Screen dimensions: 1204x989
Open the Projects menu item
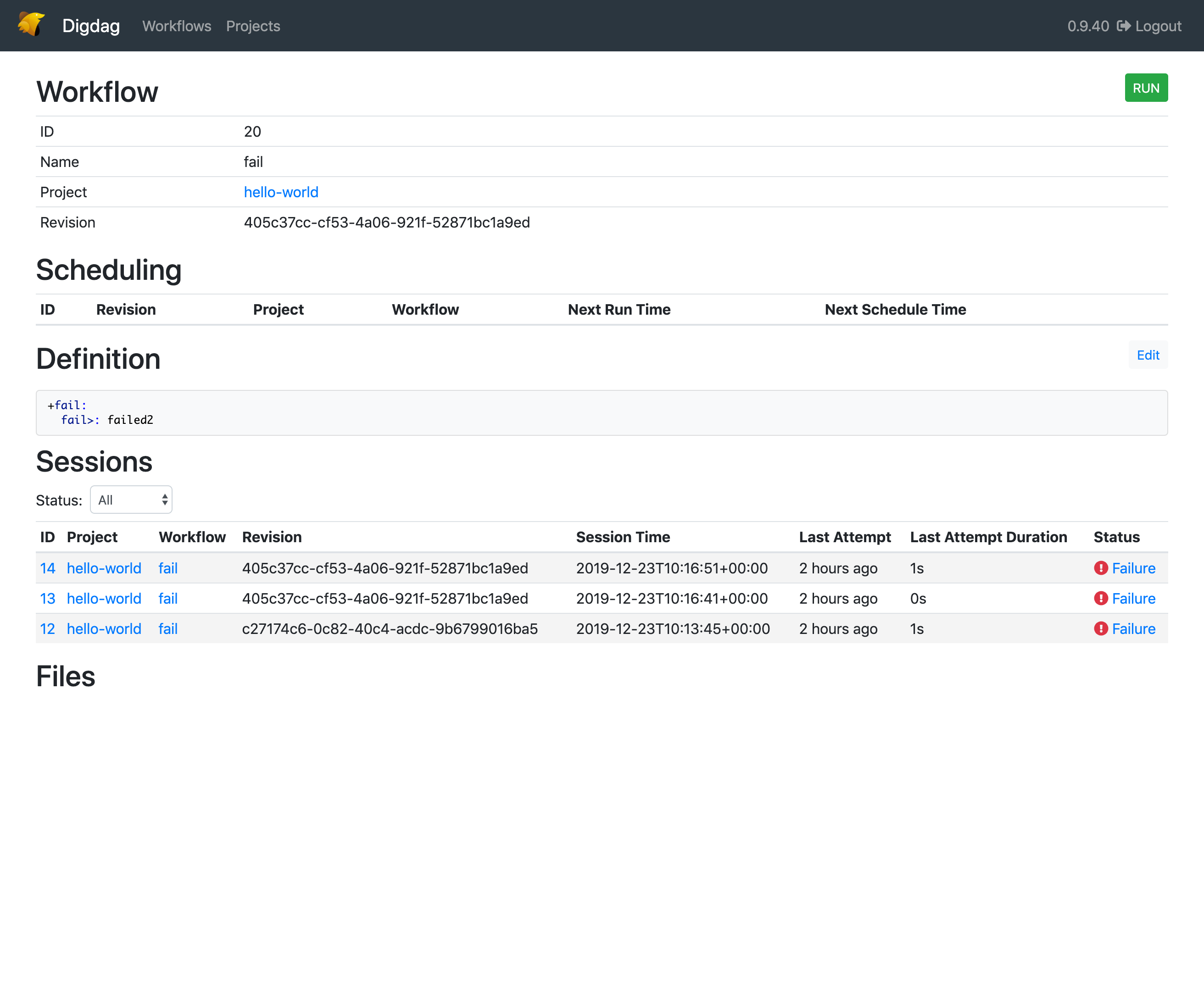pos(253,26)
